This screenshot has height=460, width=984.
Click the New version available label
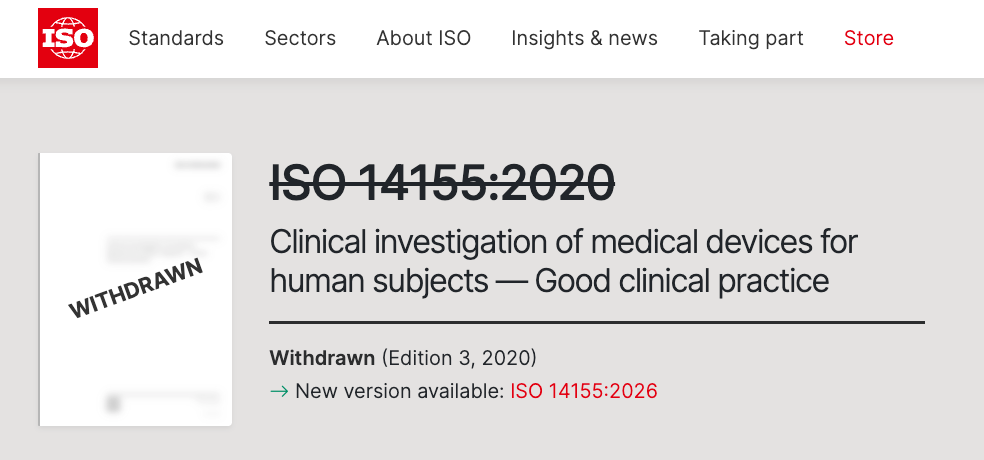pyautogui.click(x=399, y=391)
